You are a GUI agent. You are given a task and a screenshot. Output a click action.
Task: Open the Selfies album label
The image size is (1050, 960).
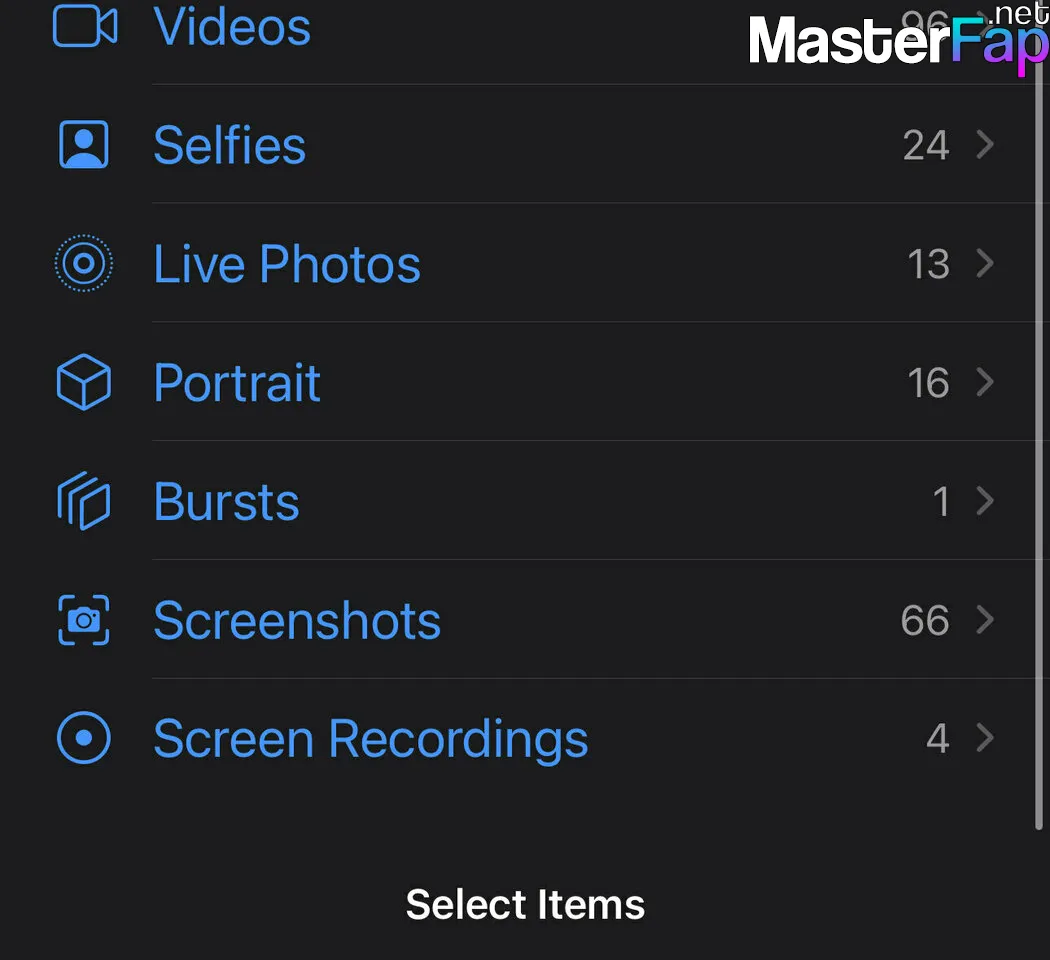230,145
